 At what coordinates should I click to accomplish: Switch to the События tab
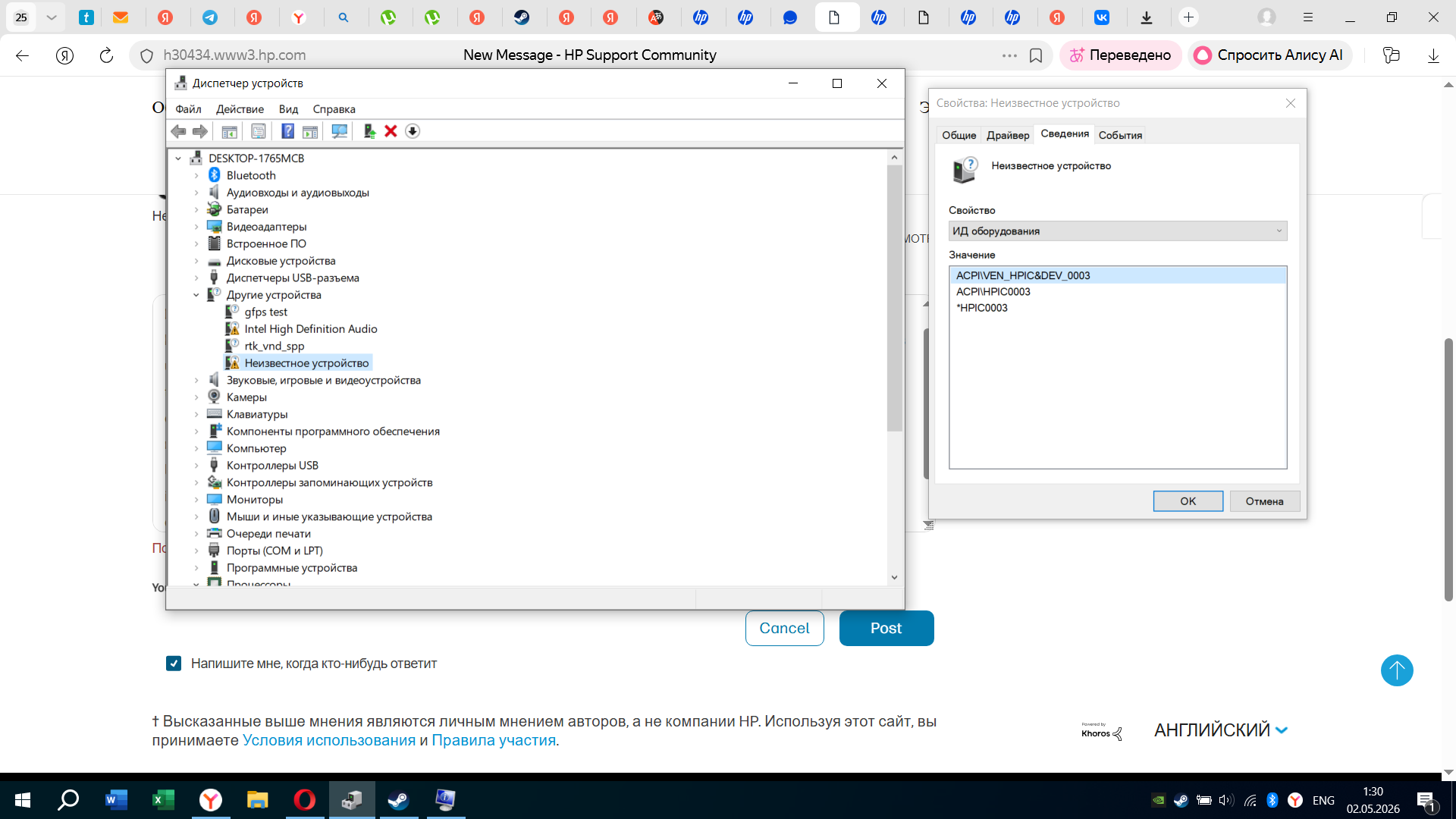[1120, 135]
